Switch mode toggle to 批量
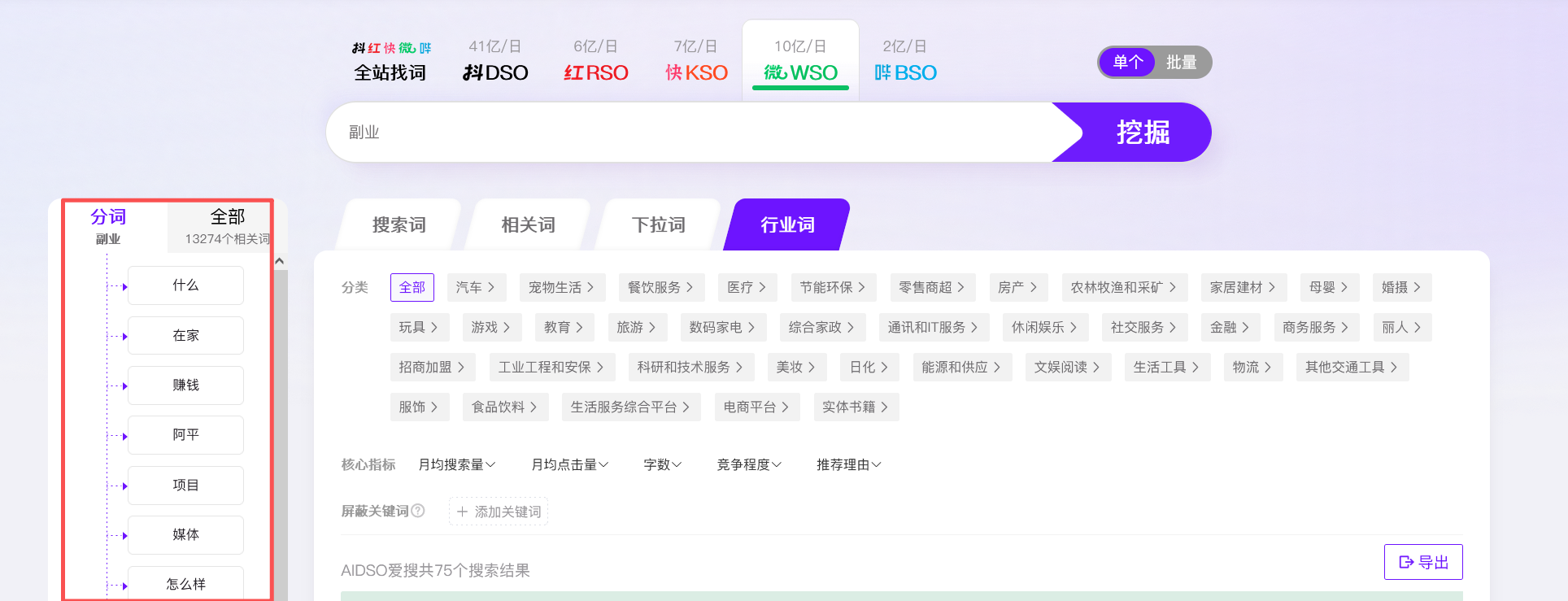This screenshot has height=601, width=1568. click(1181, 63)
